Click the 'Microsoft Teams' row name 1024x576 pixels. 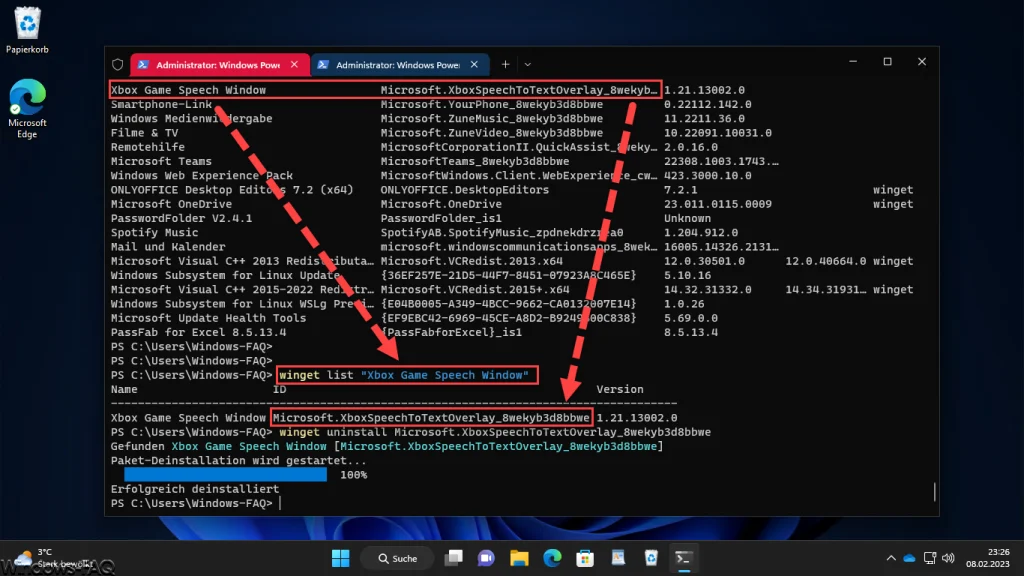(x=161, y=161)
